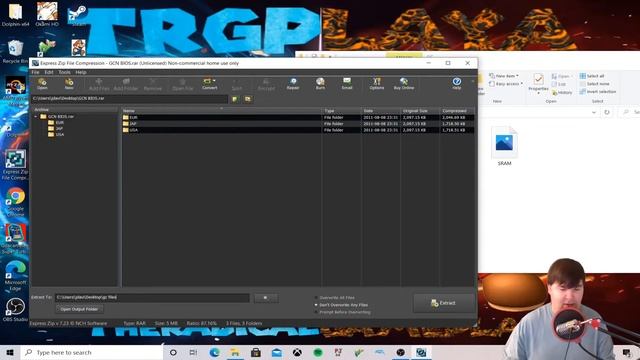The image size is (640, 360).
Task: Click the Encrypt toolbar icon
Action: pos(266,84)
